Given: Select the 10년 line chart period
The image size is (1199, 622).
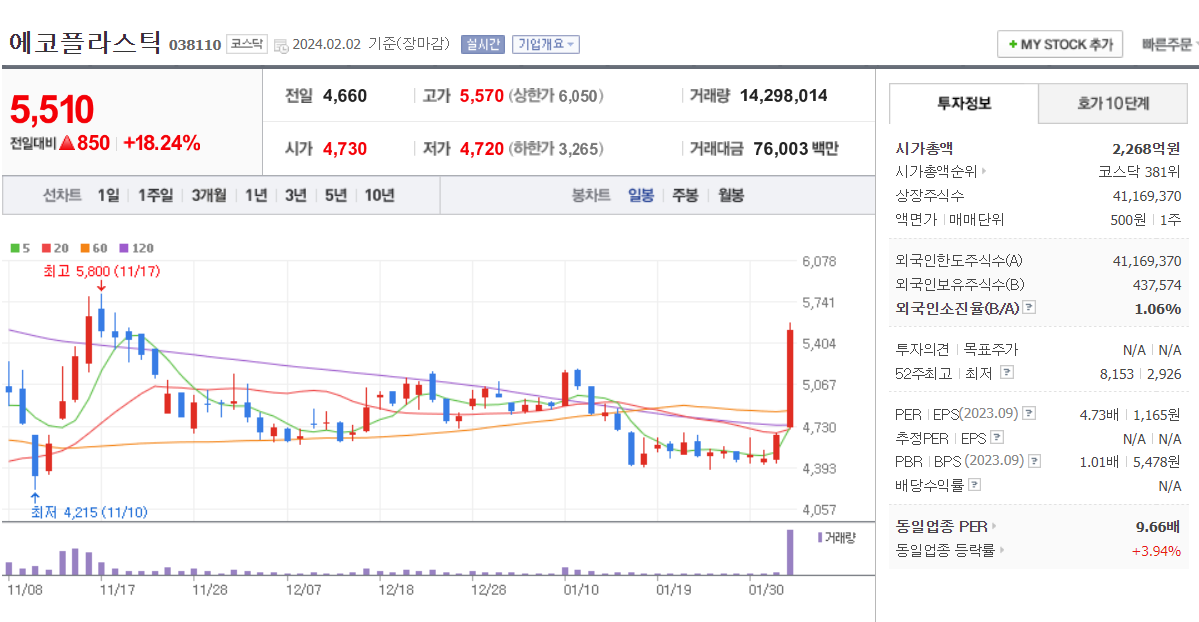Looking at the screenshot, I should 379,195.
